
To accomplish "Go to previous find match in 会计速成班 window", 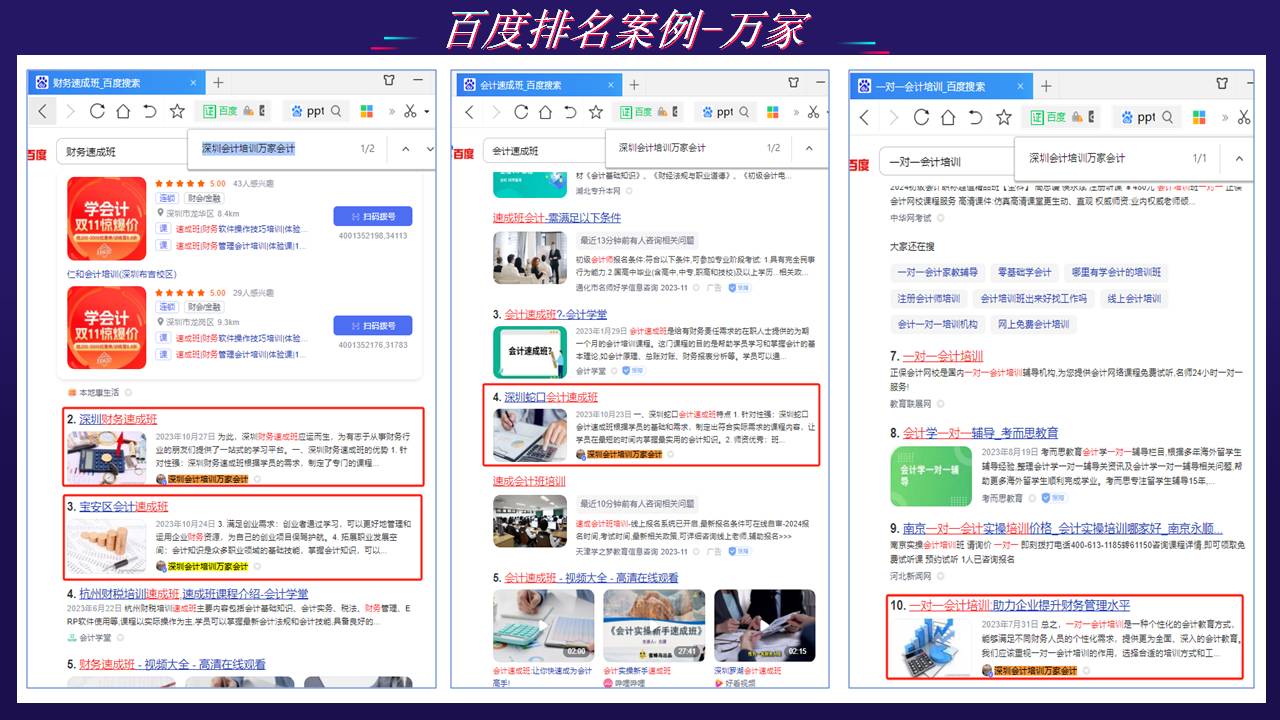I will (x=808, y=149).
